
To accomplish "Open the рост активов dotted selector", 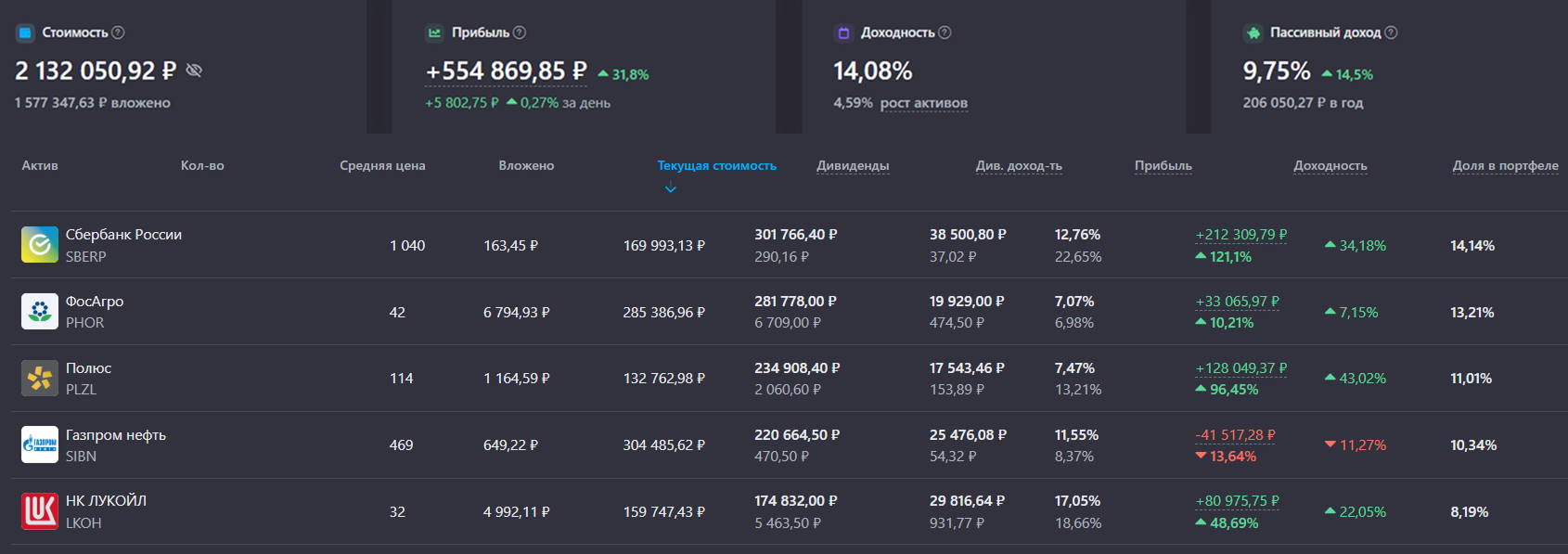I will coord(923,103).
